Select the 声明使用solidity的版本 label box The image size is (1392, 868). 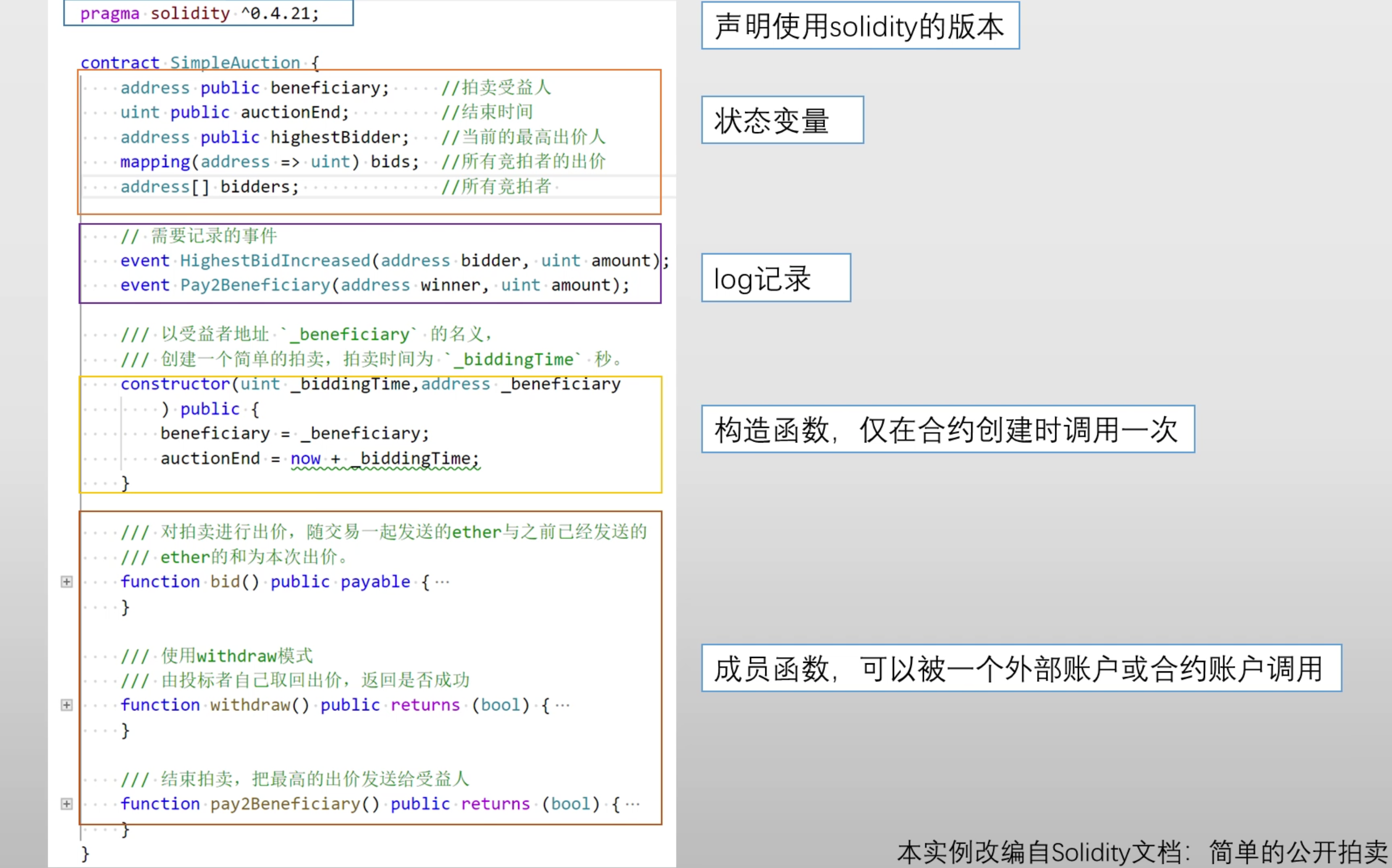click(860, 26)
